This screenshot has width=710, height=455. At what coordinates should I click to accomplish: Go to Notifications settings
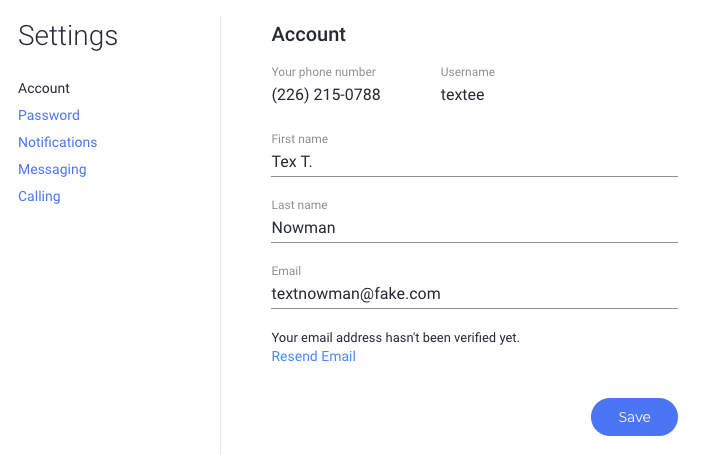coord(58,142)
